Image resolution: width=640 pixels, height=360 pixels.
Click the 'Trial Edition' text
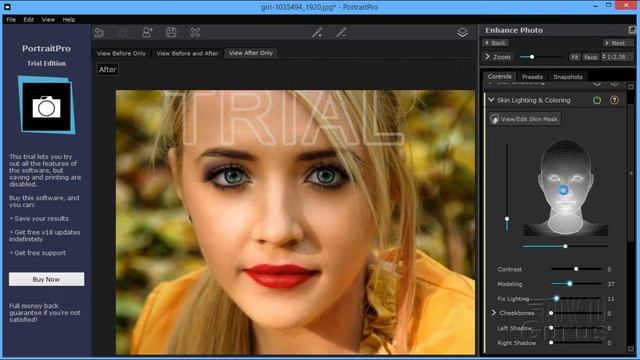tap(47, 63)
